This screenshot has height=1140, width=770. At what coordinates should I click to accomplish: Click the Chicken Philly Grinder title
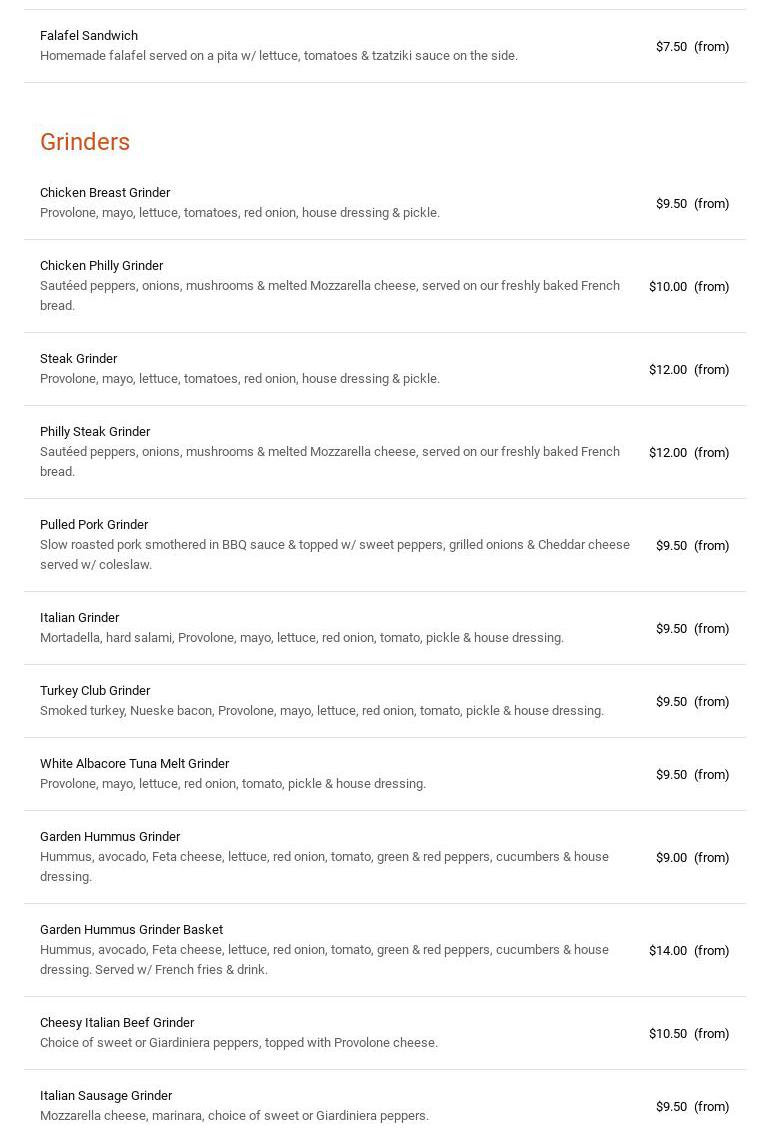tap(101, 266)
